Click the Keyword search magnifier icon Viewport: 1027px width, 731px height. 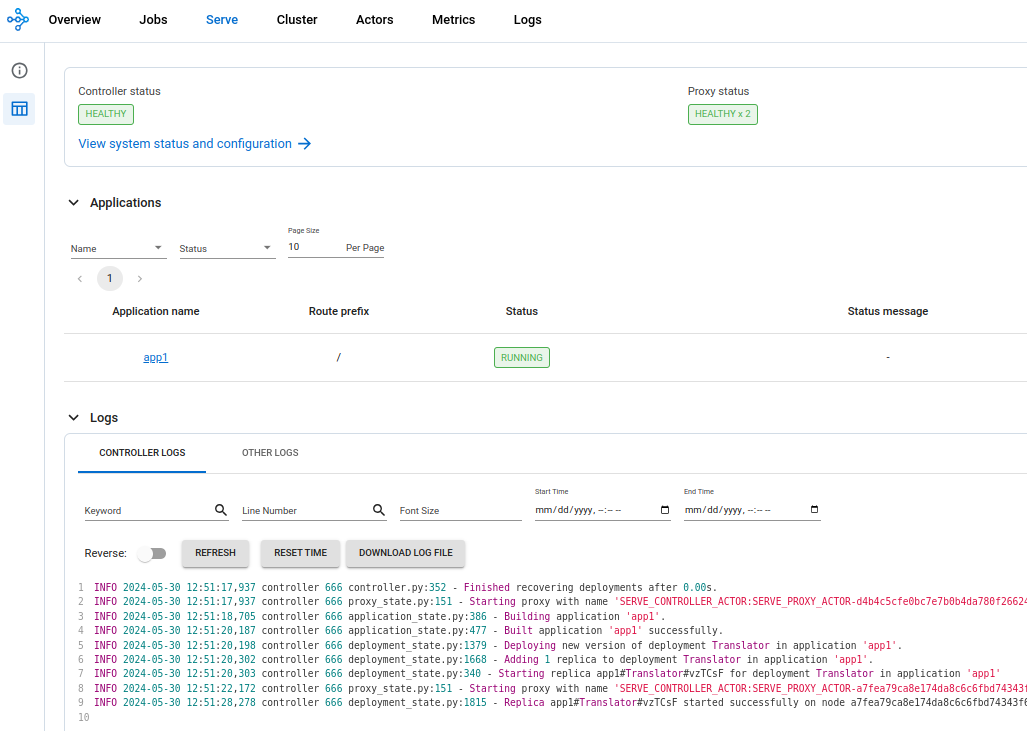(221, 510)
